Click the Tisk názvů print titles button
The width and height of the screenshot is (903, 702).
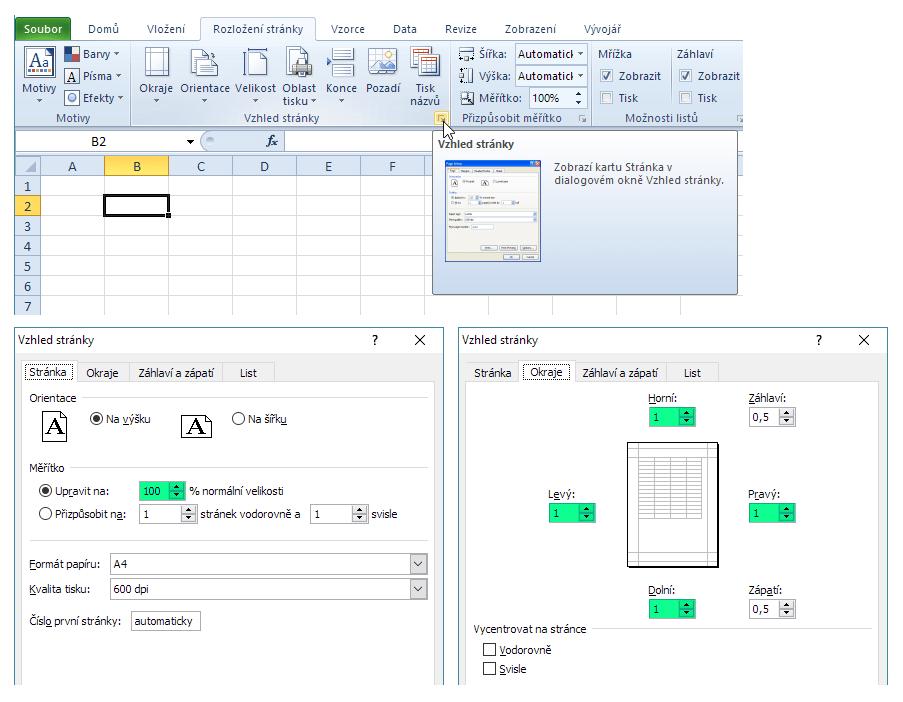(425, 76)
